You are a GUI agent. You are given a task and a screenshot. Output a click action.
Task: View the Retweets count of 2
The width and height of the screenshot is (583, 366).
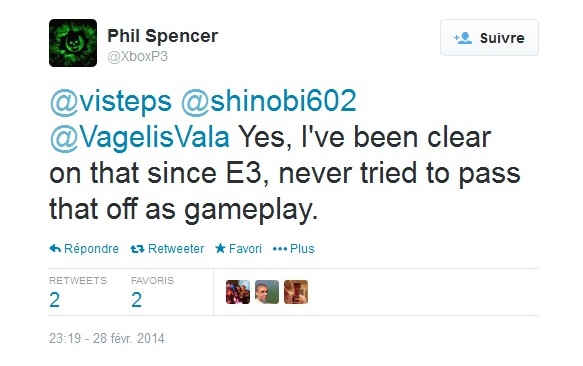(x=55, y=300)
